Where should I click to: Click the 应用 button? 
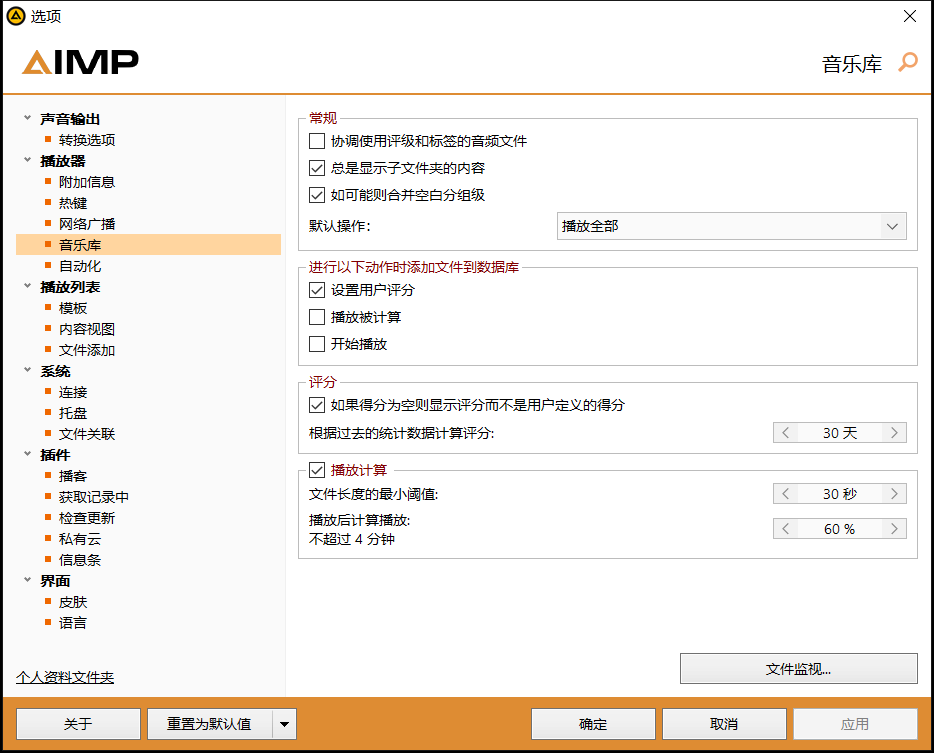pos(855,724)
